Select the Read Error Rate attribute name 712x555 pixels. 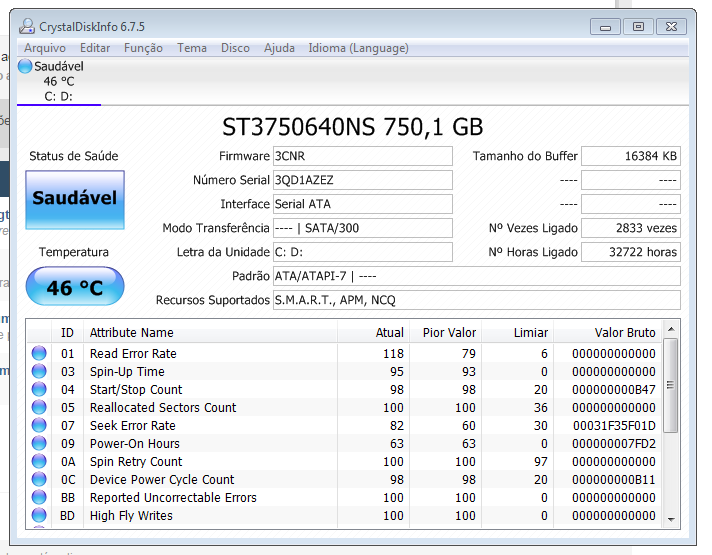133,353
